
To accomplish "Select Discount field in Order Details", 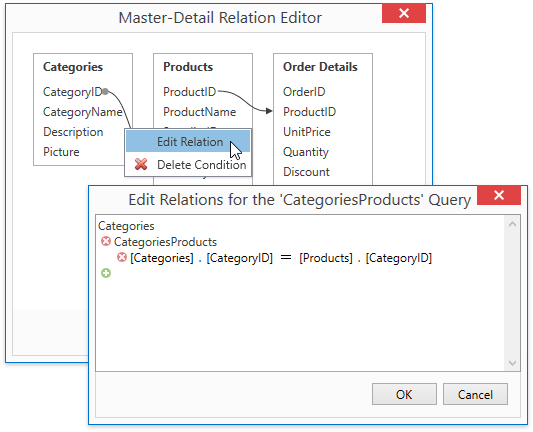I will coord(306,172).
